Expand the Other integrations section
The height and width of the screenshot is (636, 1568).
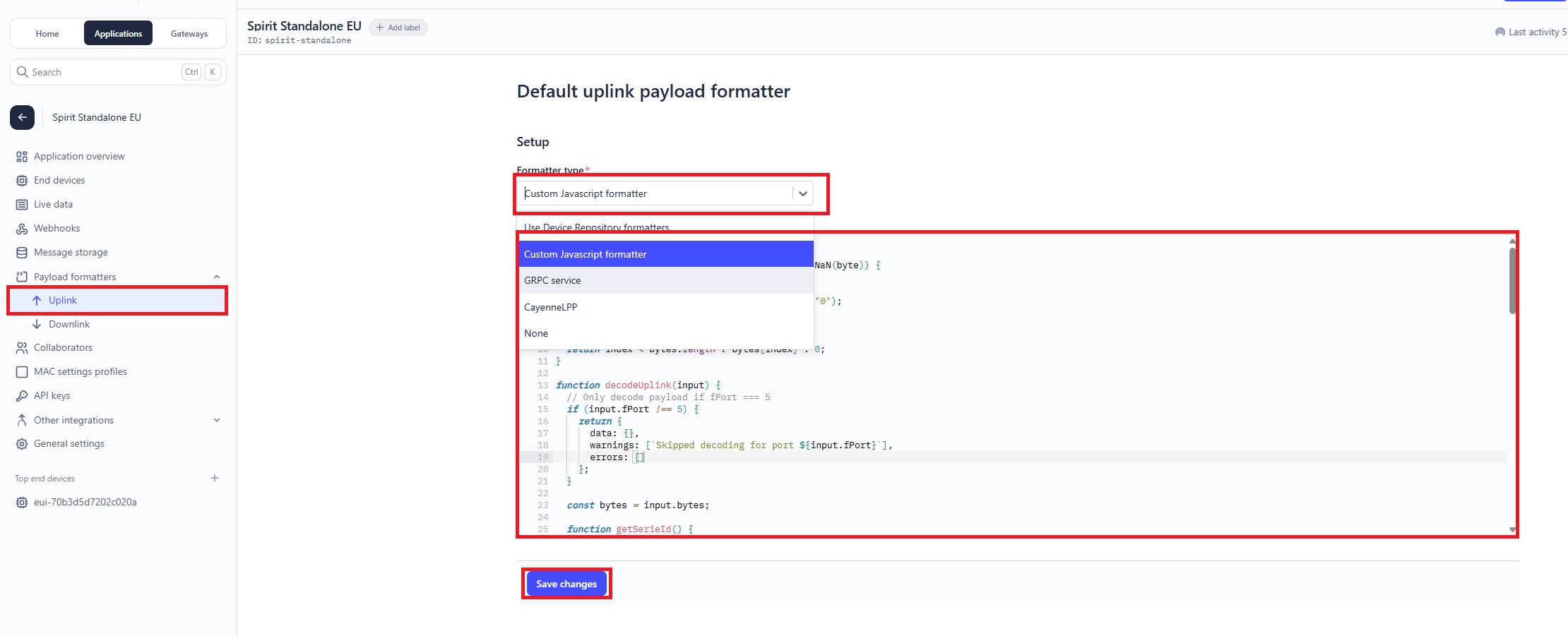click(x=217, y=420)
